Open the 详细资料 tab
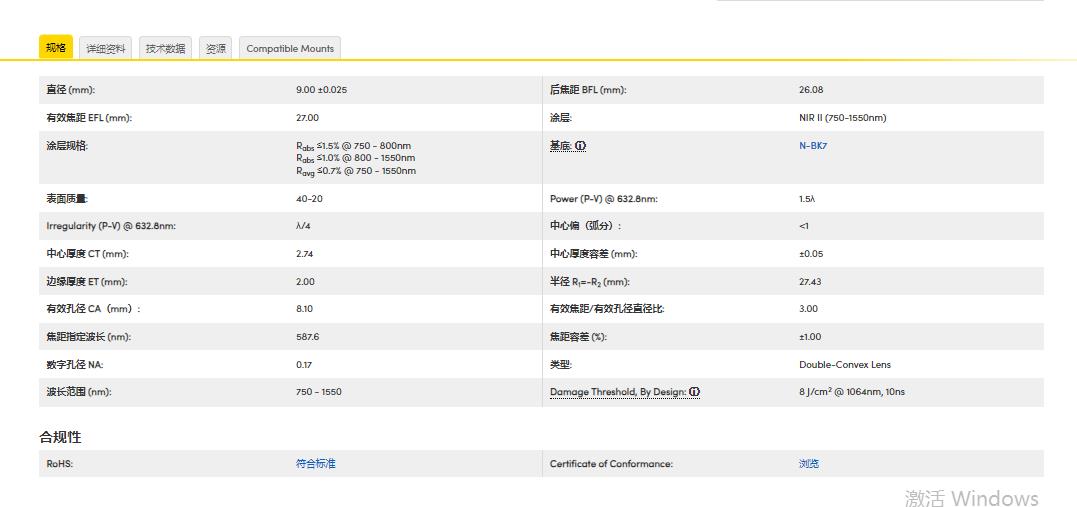 pos(105,48)
